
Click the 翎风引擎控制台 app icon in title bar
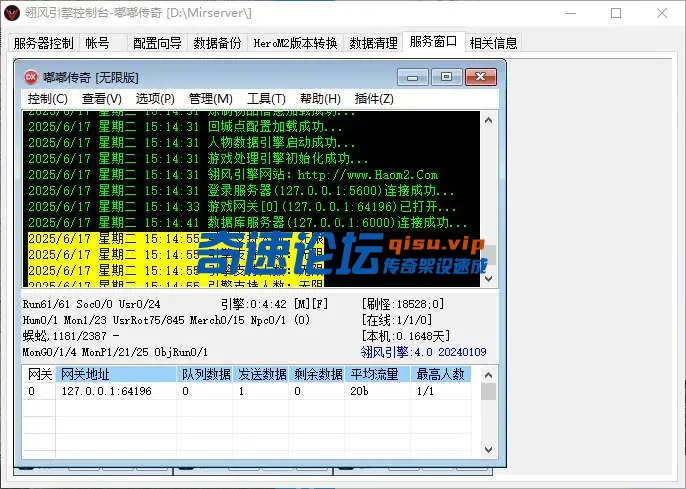pos(12,13)
